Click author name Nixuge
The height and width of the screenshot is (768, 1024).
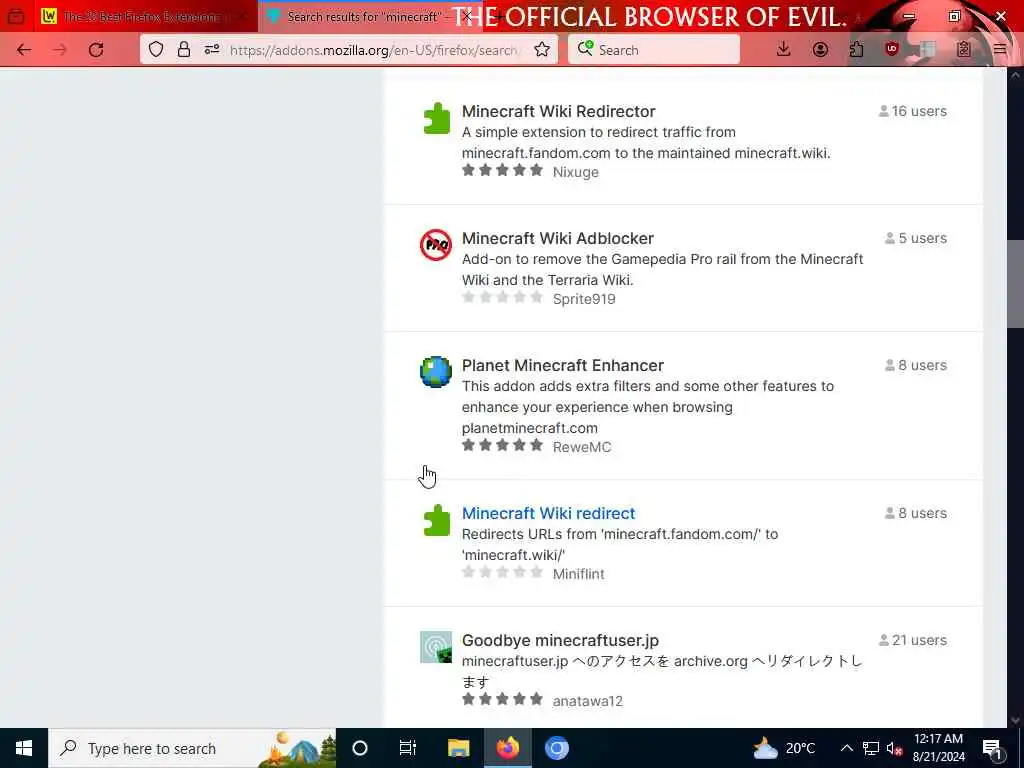pos(575,172)
